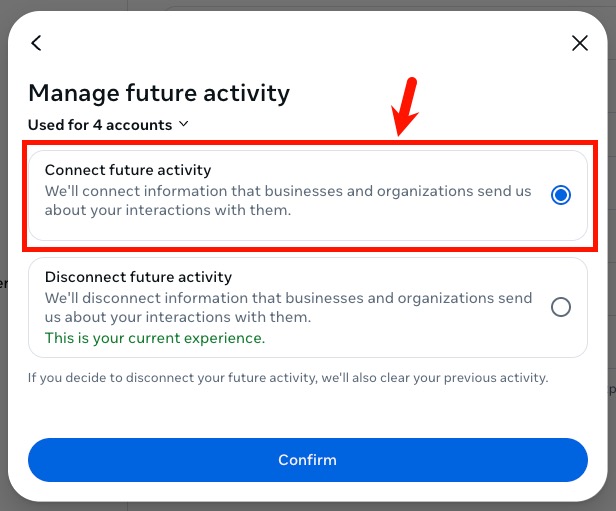Image resolution: width=616 pixels, height=511 pixels.
Task: Expand the 'Used for 4 accounts' chevron
Action: pyautogui.click(x=183, y=125)
